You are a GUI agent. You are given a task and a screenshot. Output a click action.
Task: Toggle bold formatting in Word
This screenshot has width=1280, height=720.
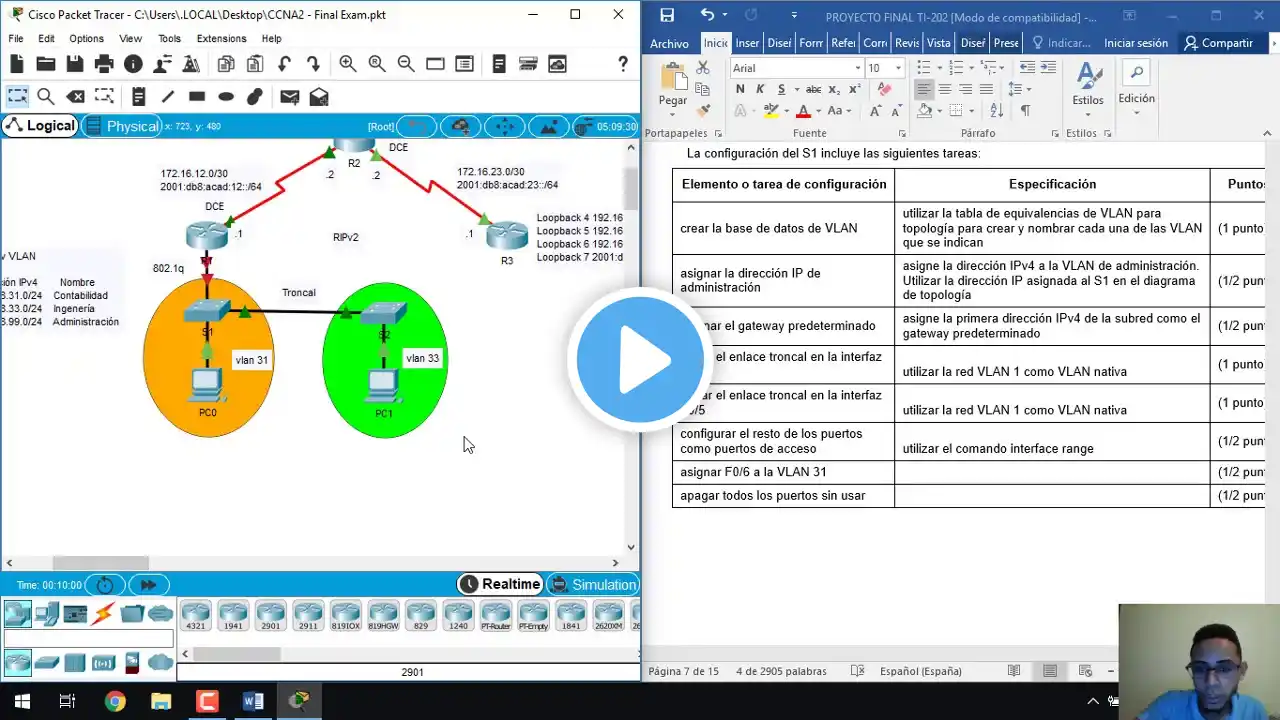(x=740, y=89)
